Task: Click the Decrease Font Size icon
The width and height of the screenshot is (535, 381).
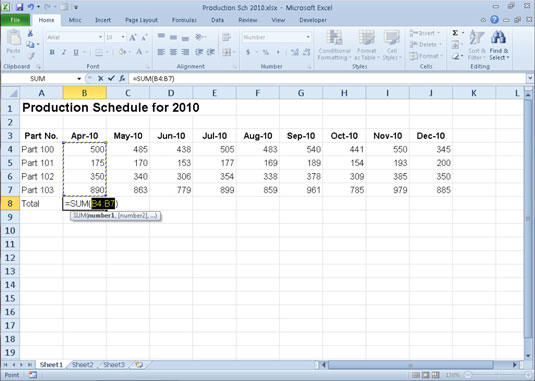Action: pyautogui.click(x=144, y=38)
